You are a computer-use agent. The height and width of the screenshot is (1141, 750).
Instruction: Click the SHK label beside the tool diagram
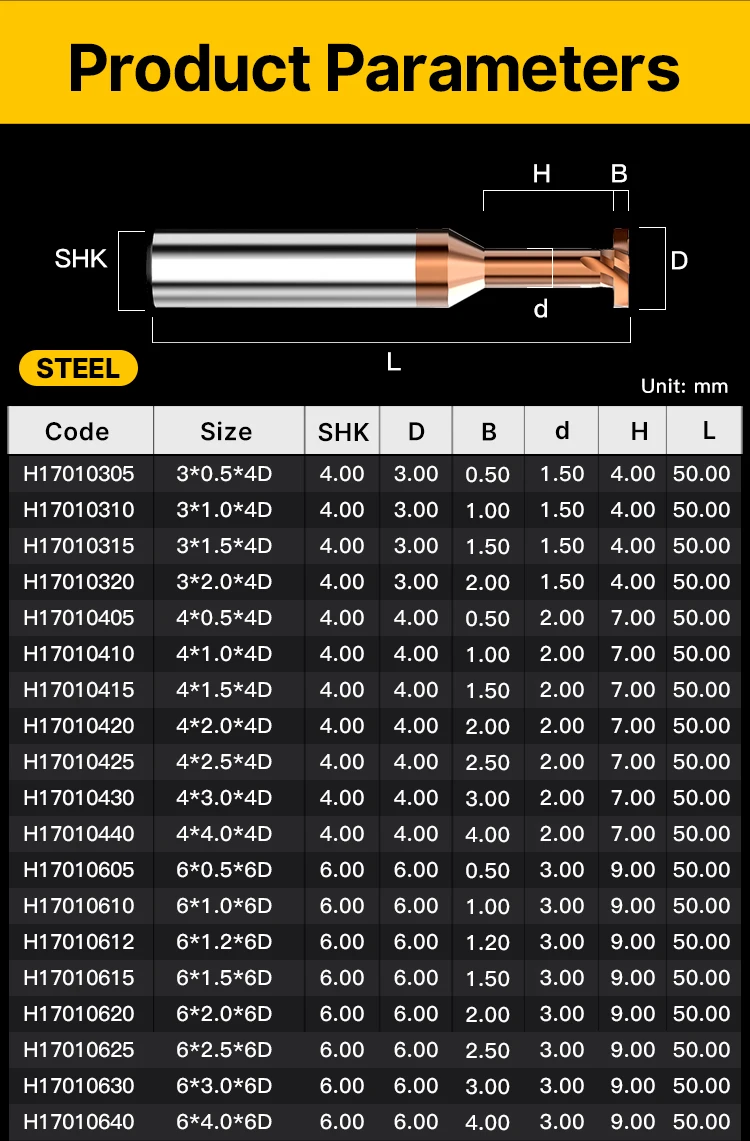point(81,259)
